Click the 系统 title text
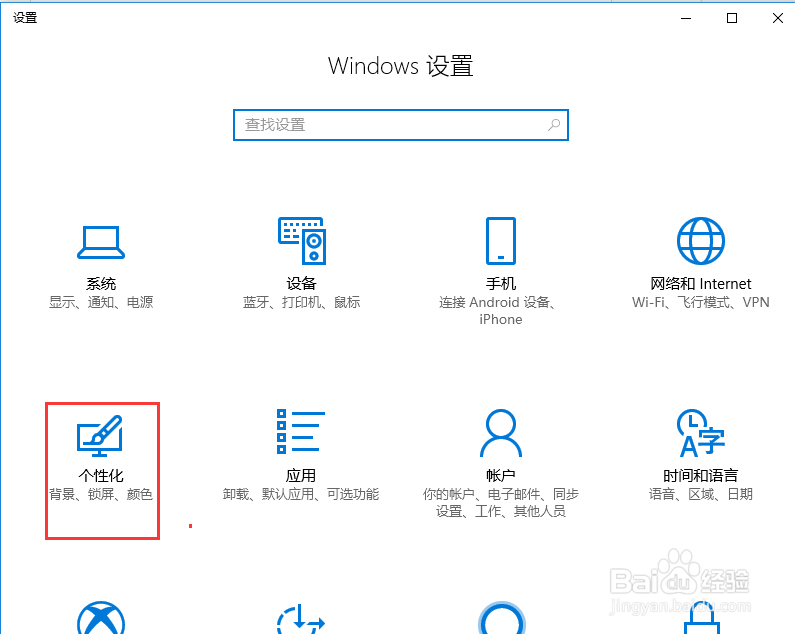795x634 pixels. click(101, 284)
